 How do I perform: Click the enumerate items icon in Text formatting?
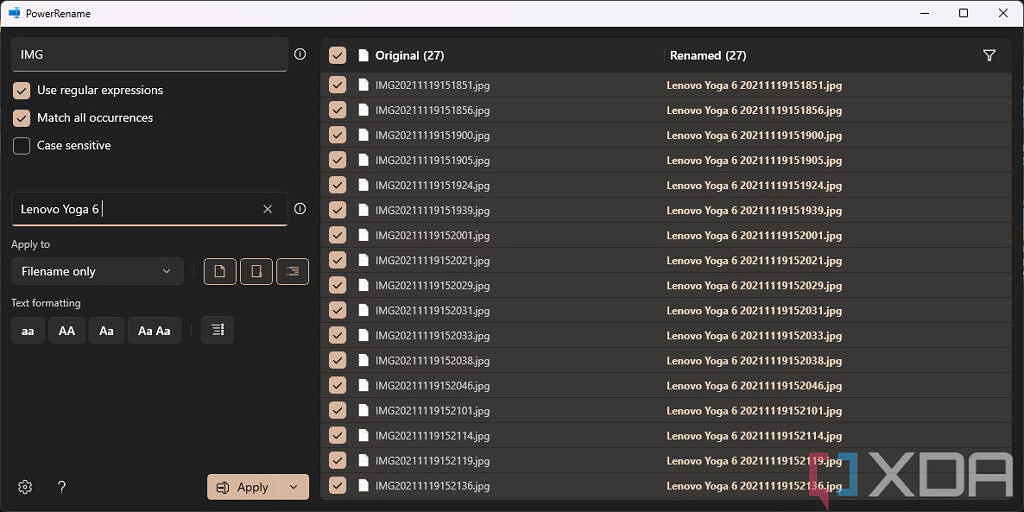[217, 330]
